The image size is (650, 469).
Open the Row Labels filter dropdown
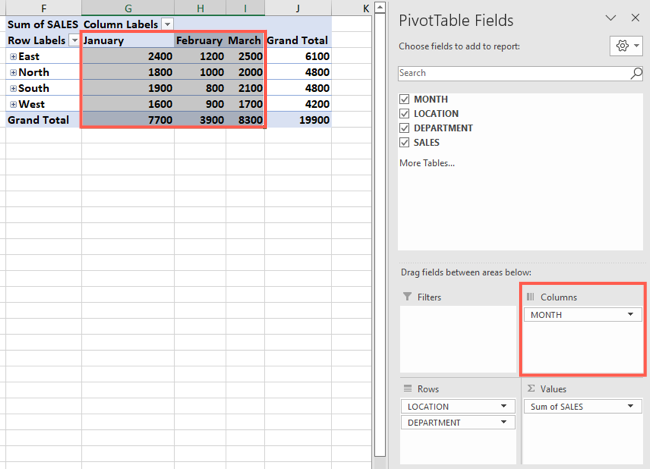[x=74, y=40]
